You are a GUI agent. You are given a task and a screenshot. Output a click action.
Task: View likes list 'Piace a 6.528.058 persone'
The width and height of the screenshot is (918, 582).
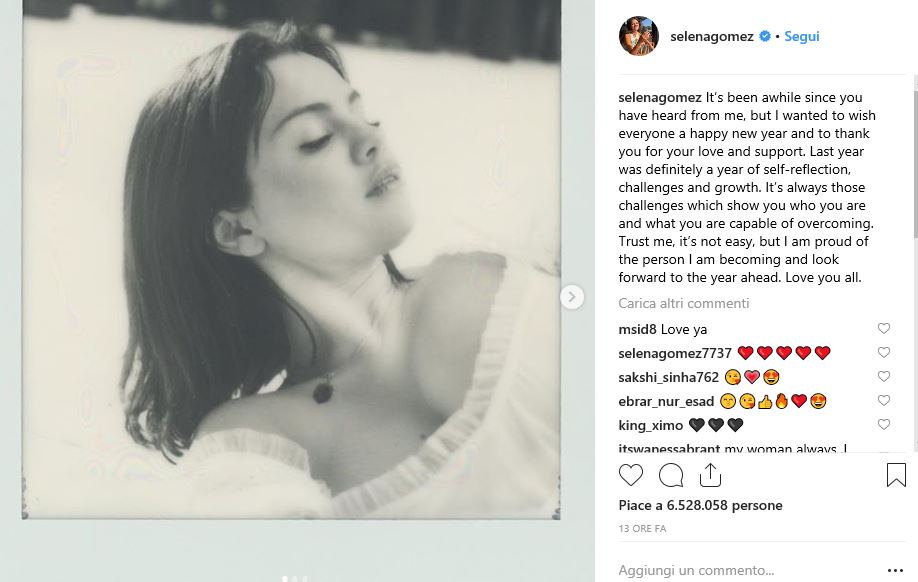[700, 505]
